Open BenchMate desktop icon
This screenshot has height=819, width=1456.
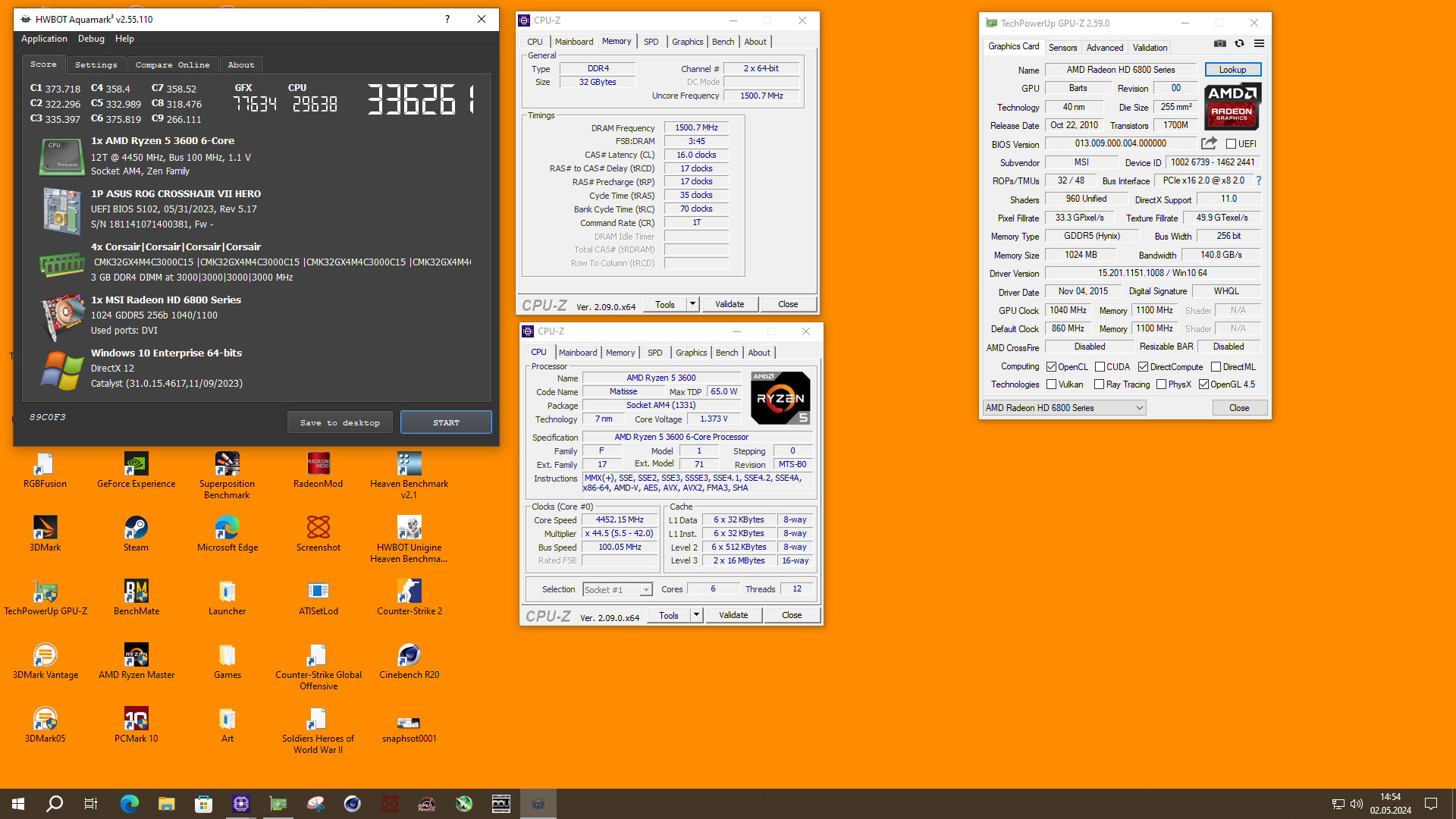(x=136, y=598)
